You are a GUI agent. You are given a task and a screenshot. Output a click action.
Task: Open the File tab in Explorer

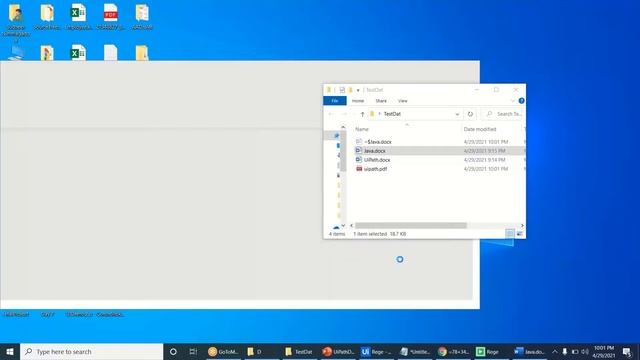(x=335, y=101)
